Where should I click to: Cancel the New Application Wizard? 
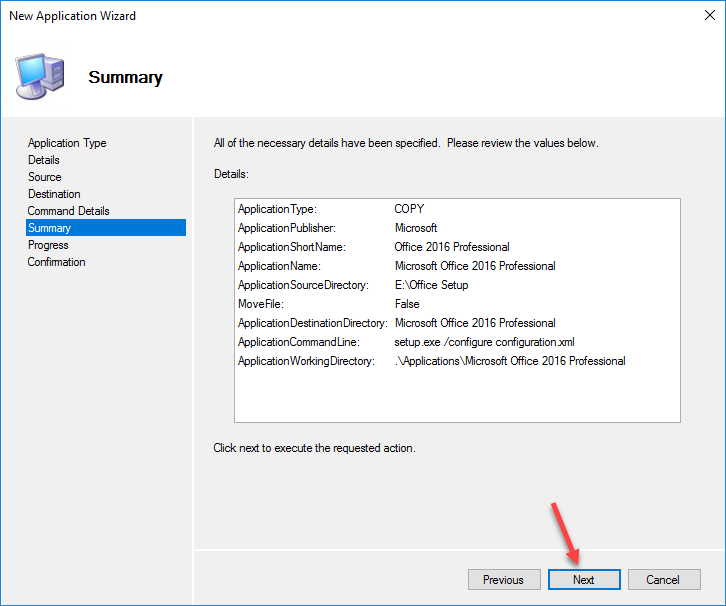click(x=662, y=580)
